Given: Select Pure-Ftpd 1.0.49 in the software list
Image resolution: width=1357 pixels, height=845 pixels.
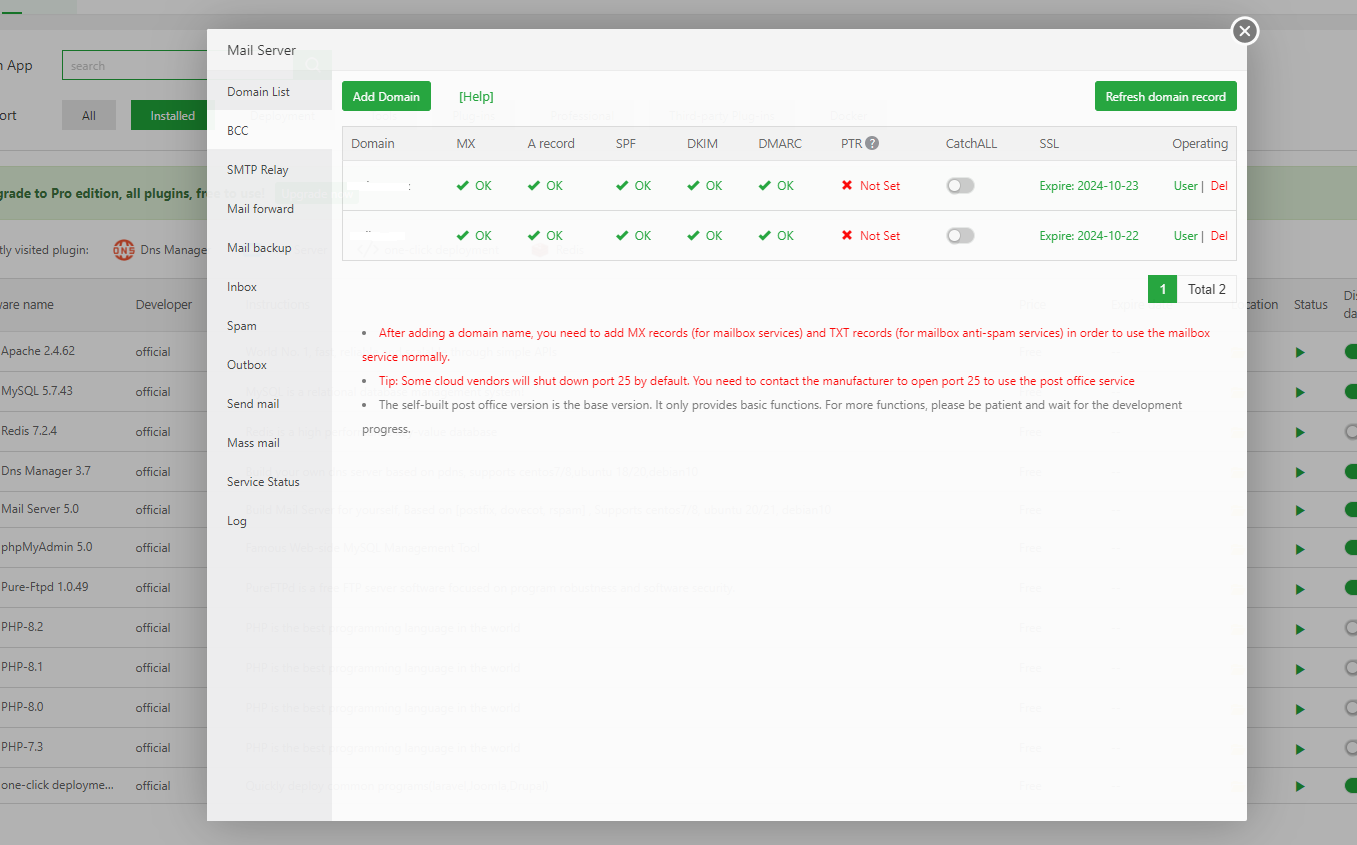Looking at the screenshot, I should coord(45,587).
